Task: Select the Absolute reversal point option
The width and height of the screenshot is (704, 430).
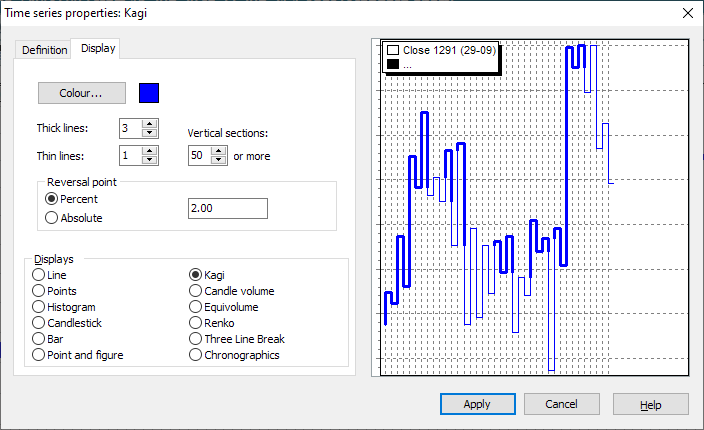Action: [x=52, y=217]
